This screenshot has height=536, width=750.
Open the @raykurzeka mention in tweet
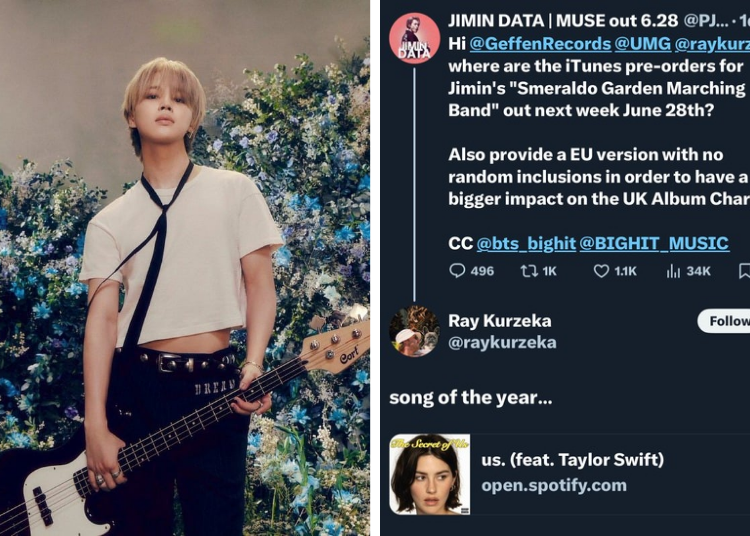point(712,44)
